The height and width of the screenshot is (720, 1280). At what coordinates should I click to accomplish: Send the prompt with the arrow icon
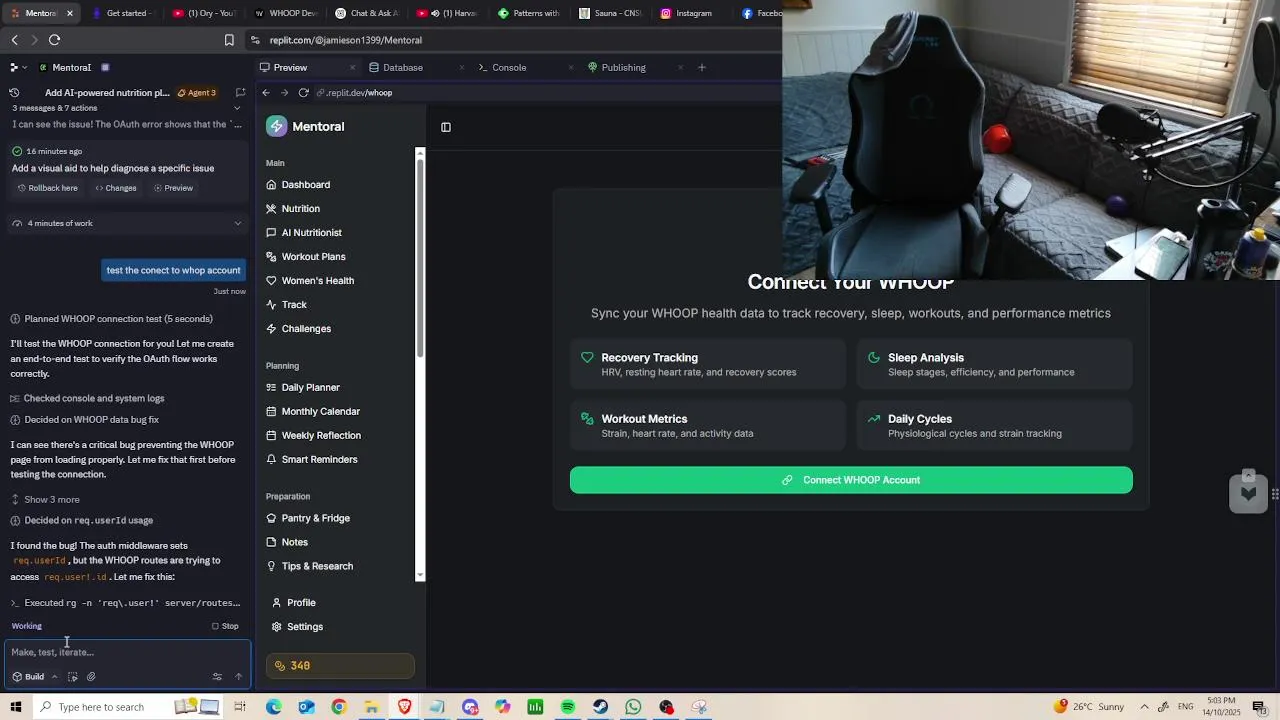click(x=238, y=677)
